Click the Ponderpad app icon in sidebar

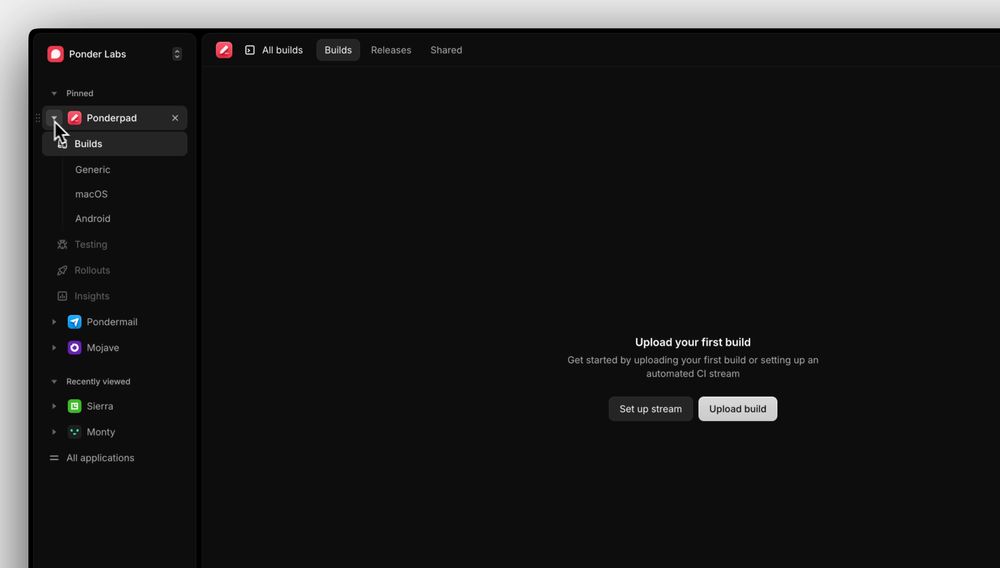pyautogui.click(x=75, y=118)
